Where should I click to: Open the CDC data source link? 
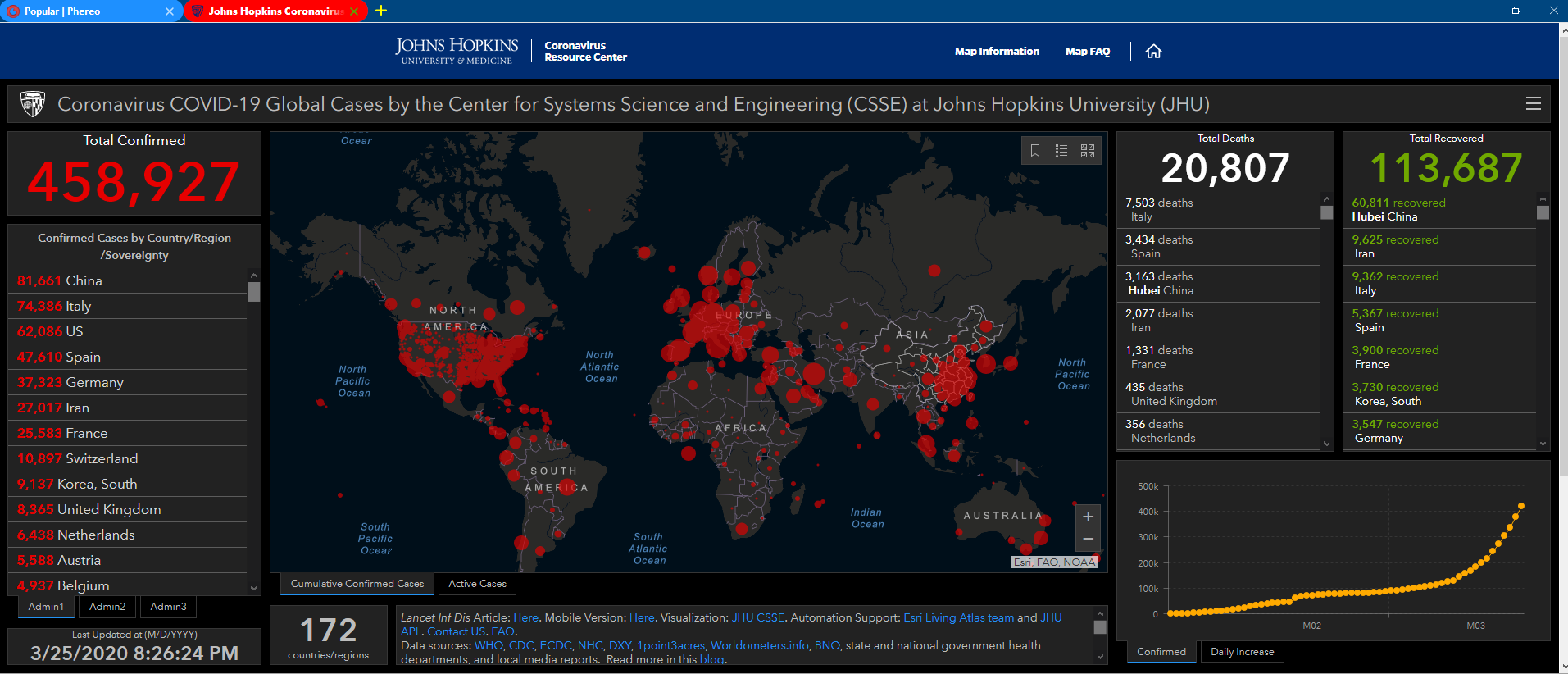[520, 645]
